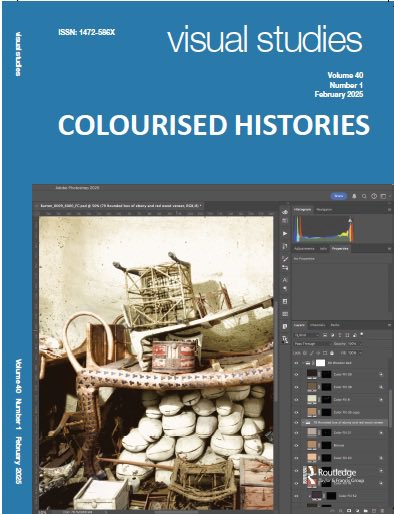Viewport: 394px width, 514px height.
Task: Open the topmost collapsed panel icon in dock
Action: tap(285, 212)
